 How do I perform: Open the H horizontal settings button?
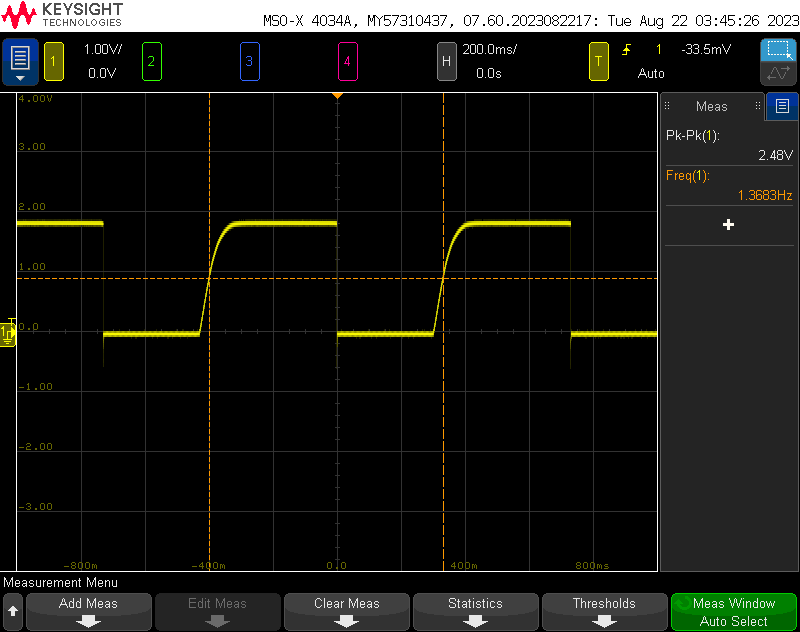(x=447, y=61)
